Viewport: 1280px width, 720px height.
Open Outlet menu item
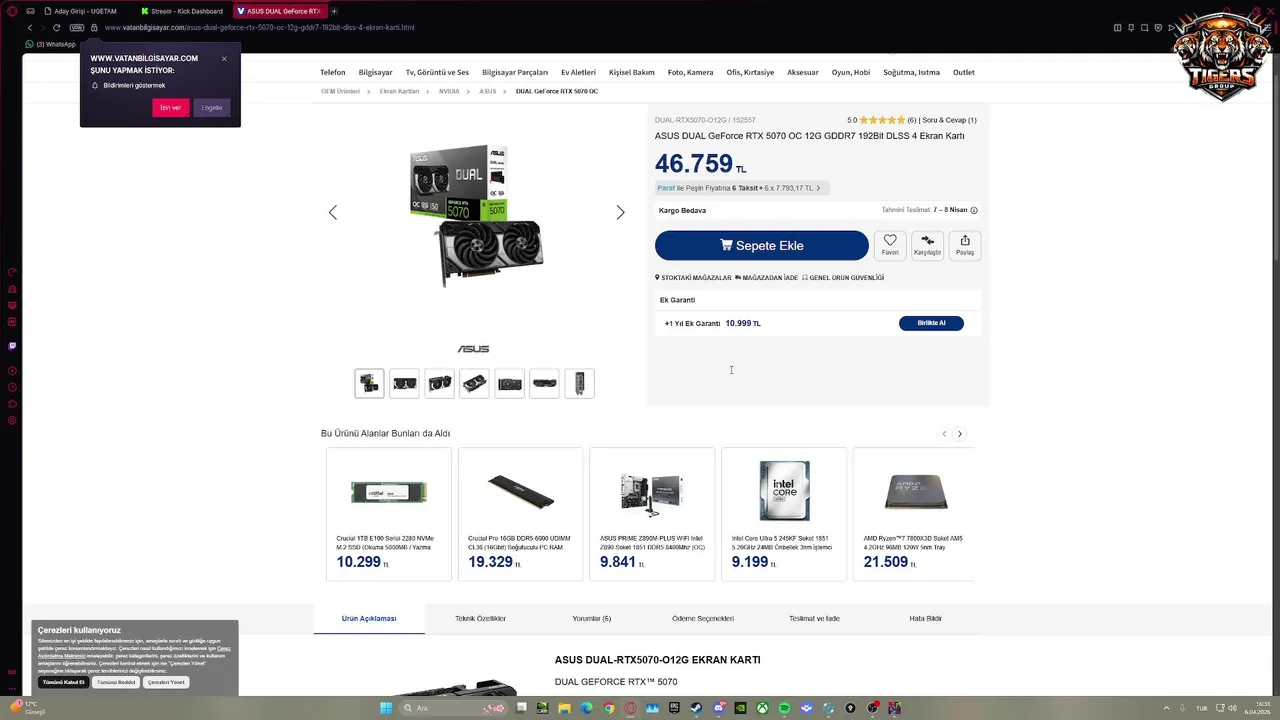coord(964,72)
